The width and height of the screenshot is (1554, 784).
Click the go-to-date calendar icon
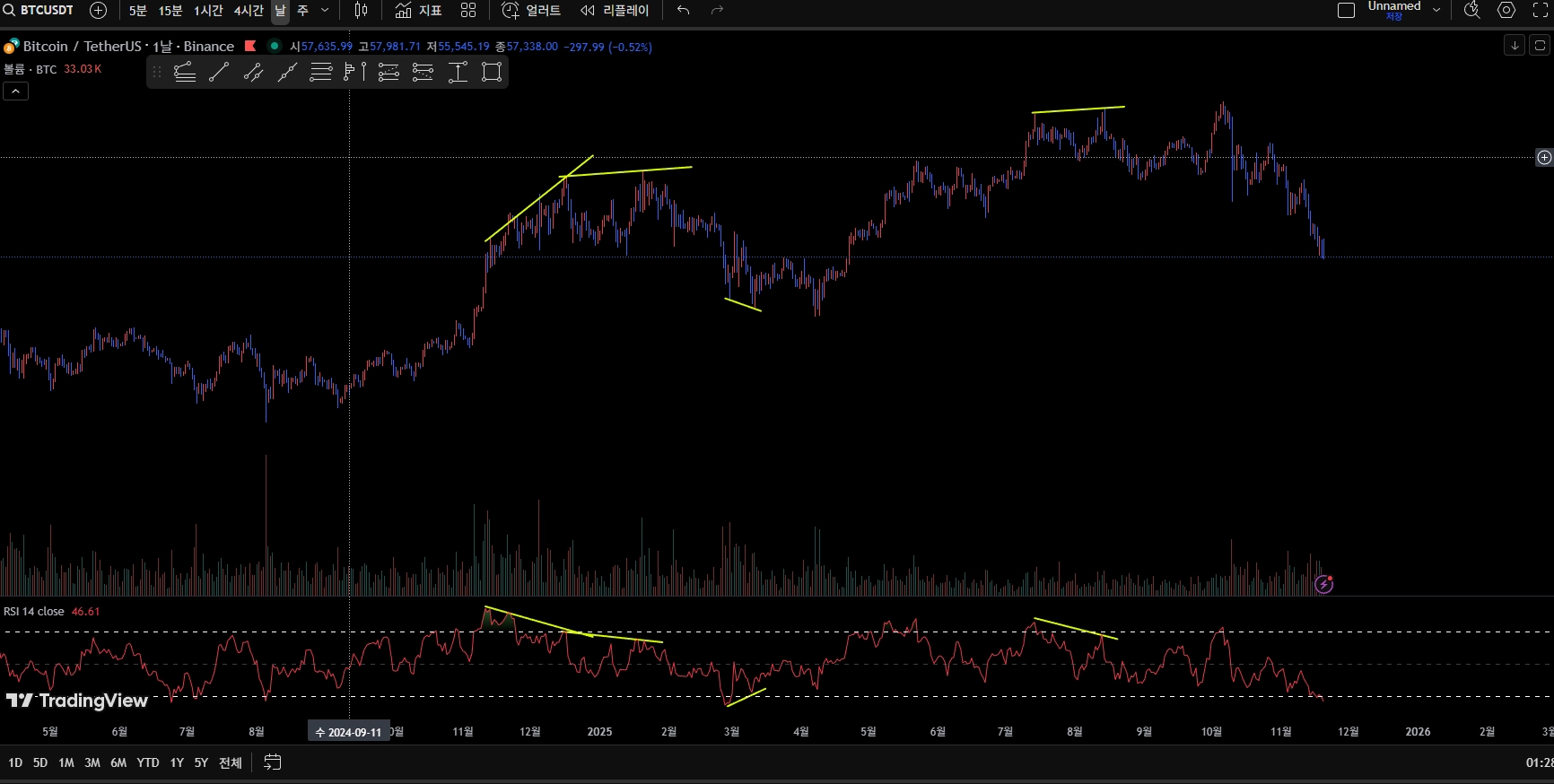pos(273,762)
